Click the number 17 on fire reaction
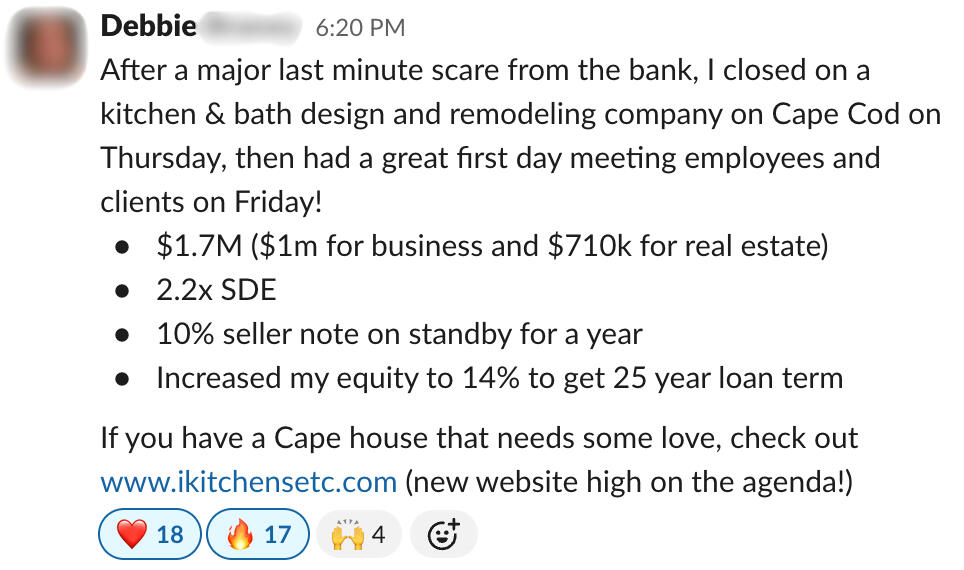Screen dimensions: 964x570 [277, 535]
